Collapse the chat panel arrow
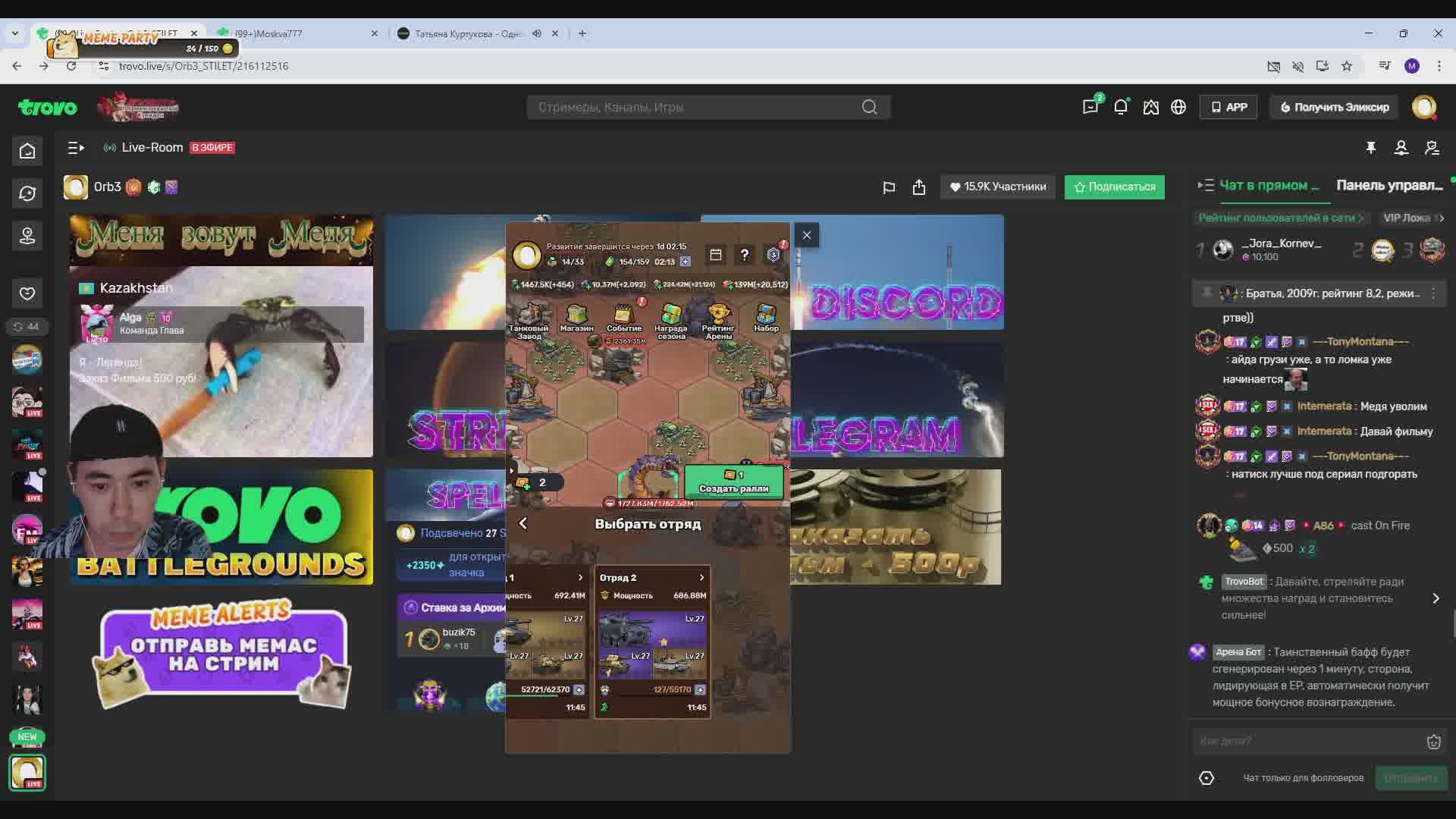This screenshot has height=819, width=1456. tap(1205, 185)
